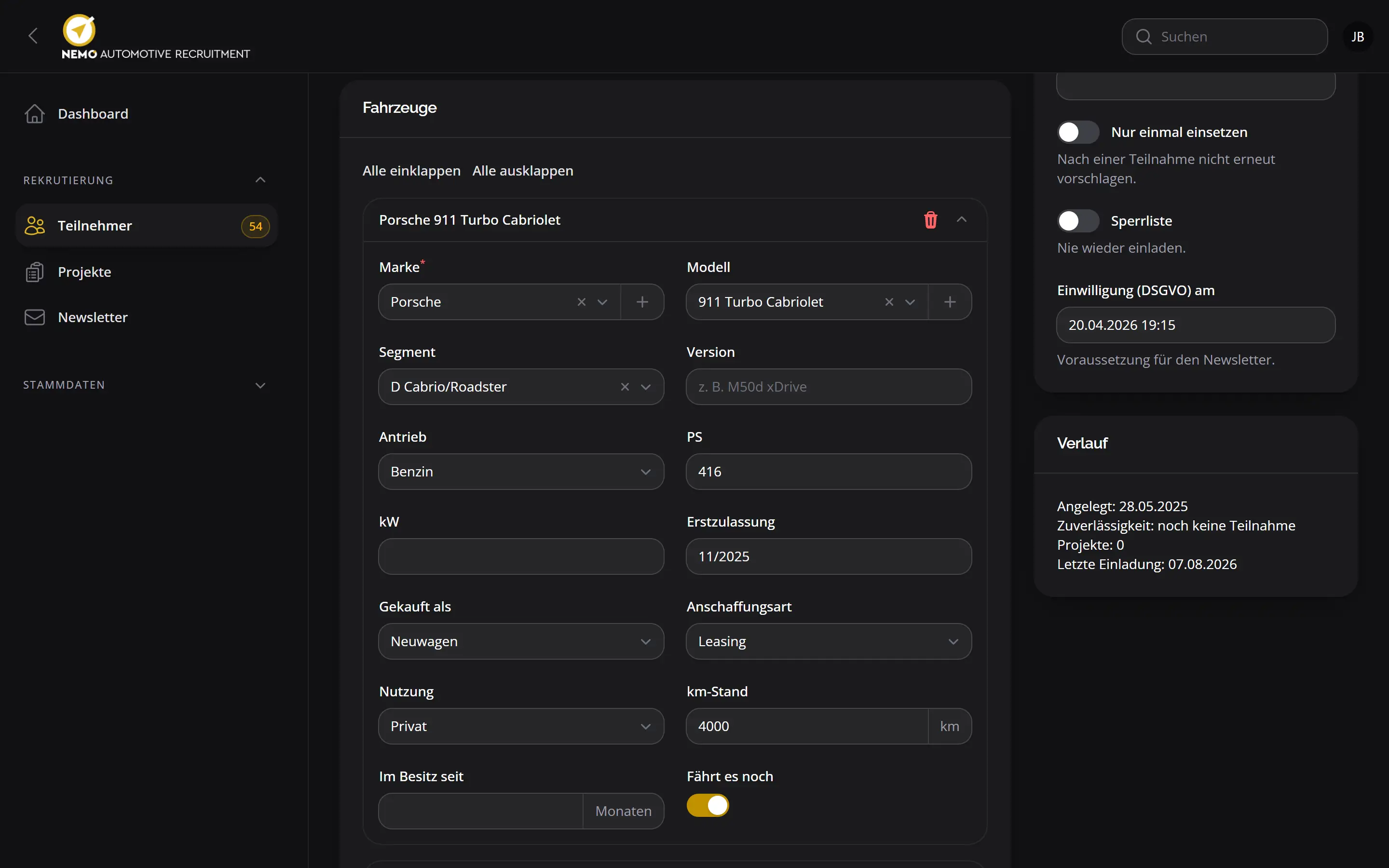The image size is (1389, 868).
Task: Go to Dashboard in sidebar
Action: 146,114
